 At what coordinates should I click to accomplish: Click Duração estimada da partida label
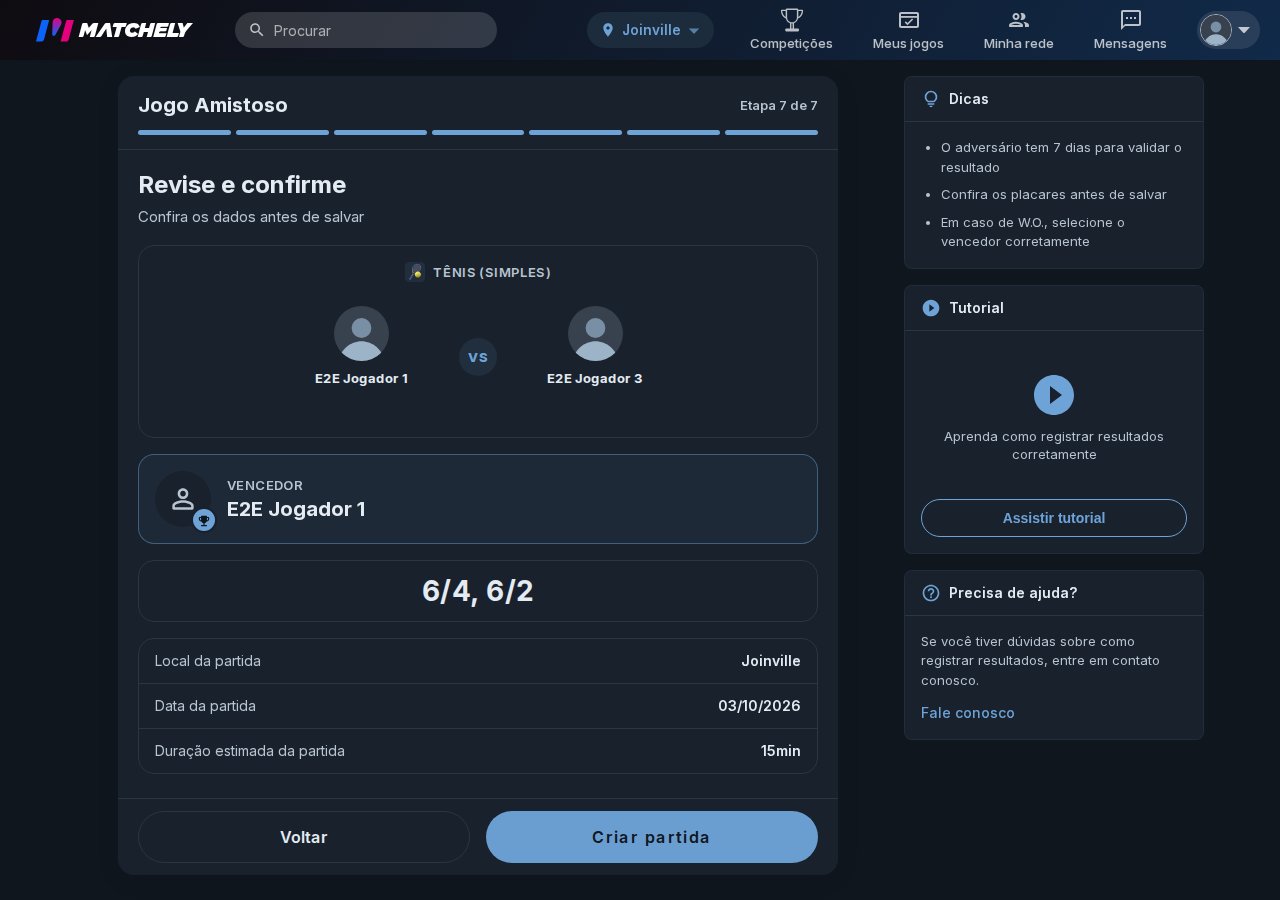pos(250,751)
